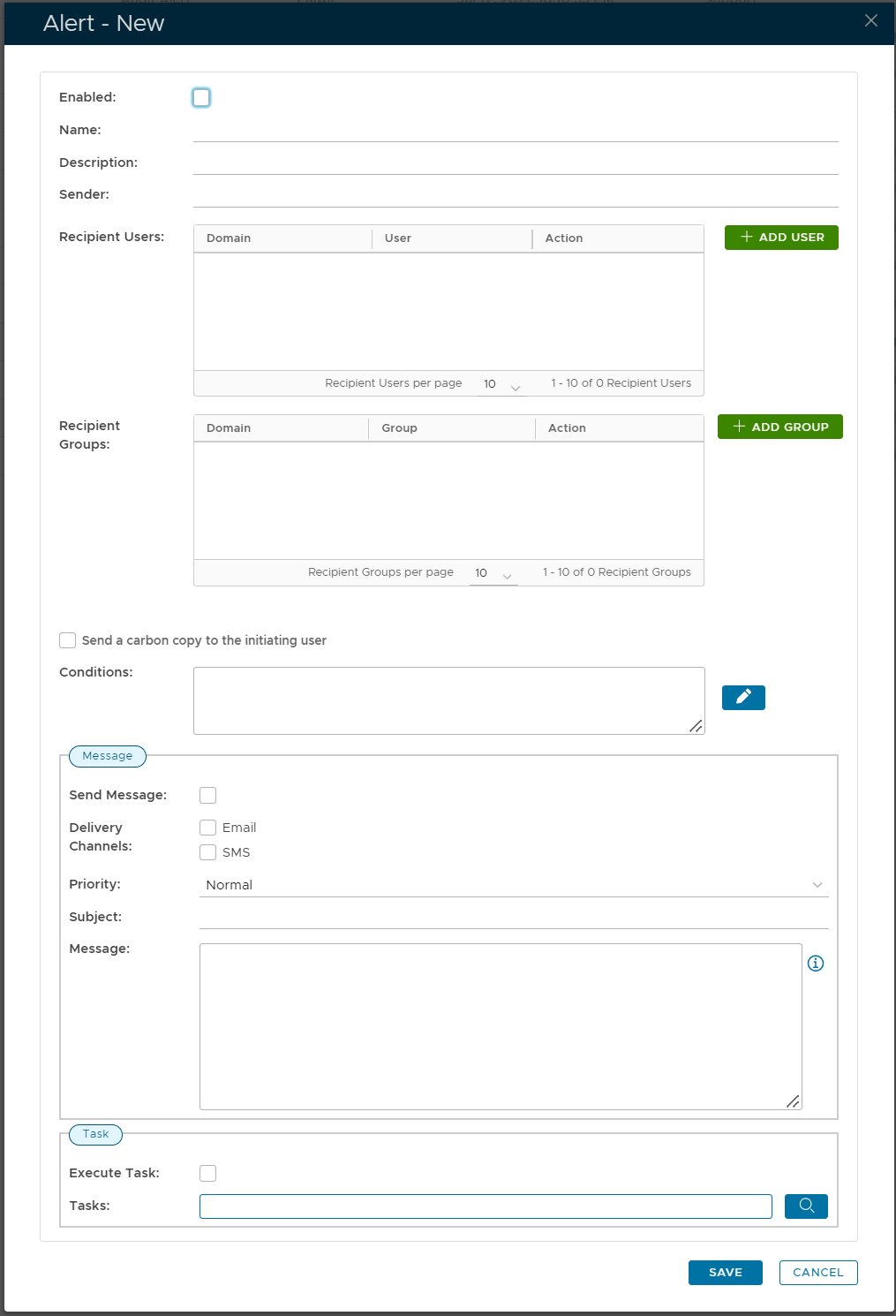
Task: Click into the Name field
Action: coord(516,131)
